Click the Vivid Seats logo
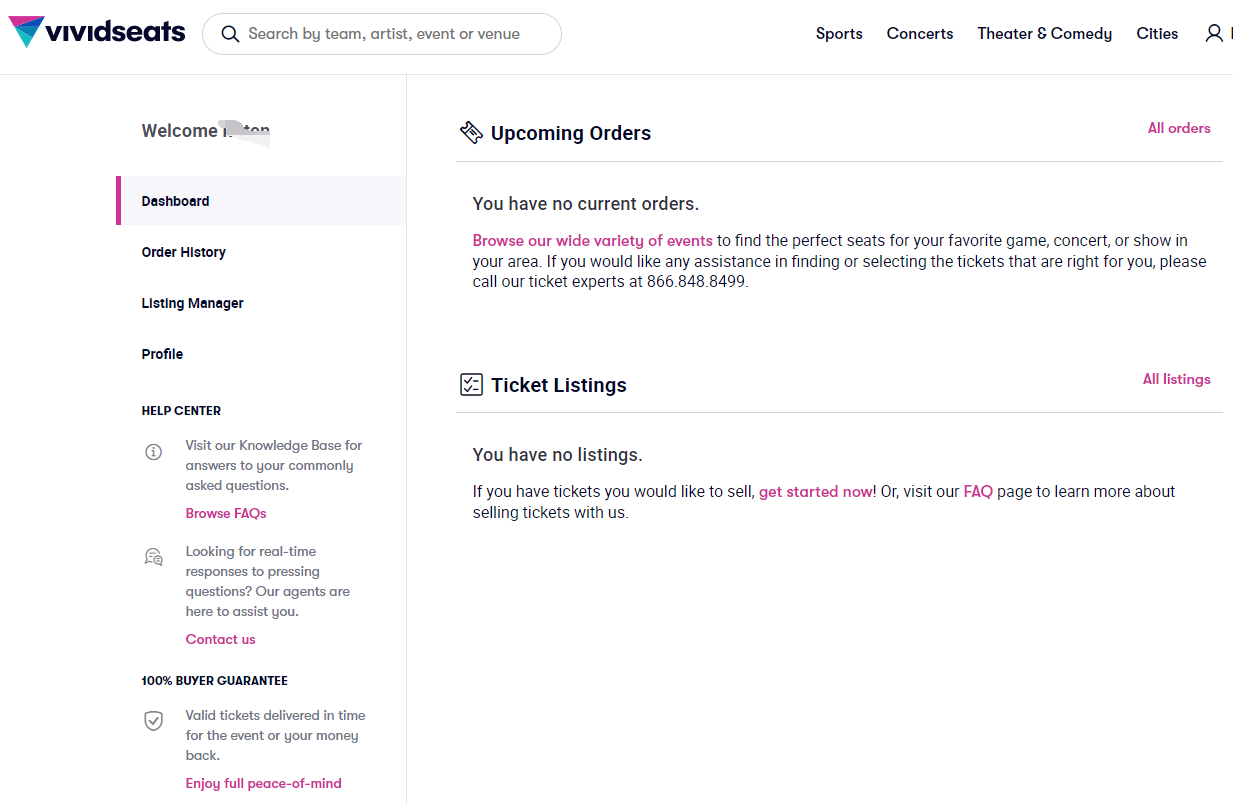The image size is (1233, 805). pos(97,32)
